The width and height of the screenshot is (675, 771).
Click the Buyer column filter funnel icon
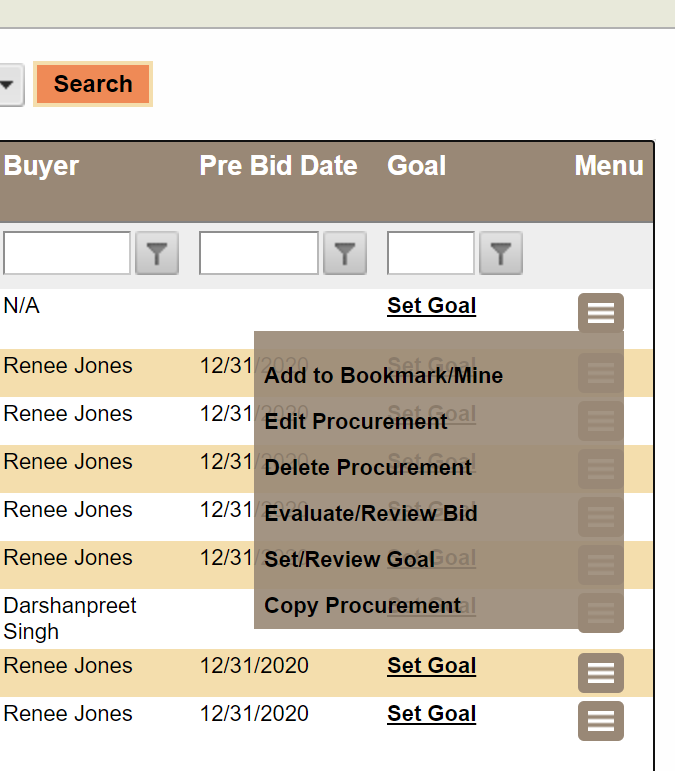(x=156, y=254)
